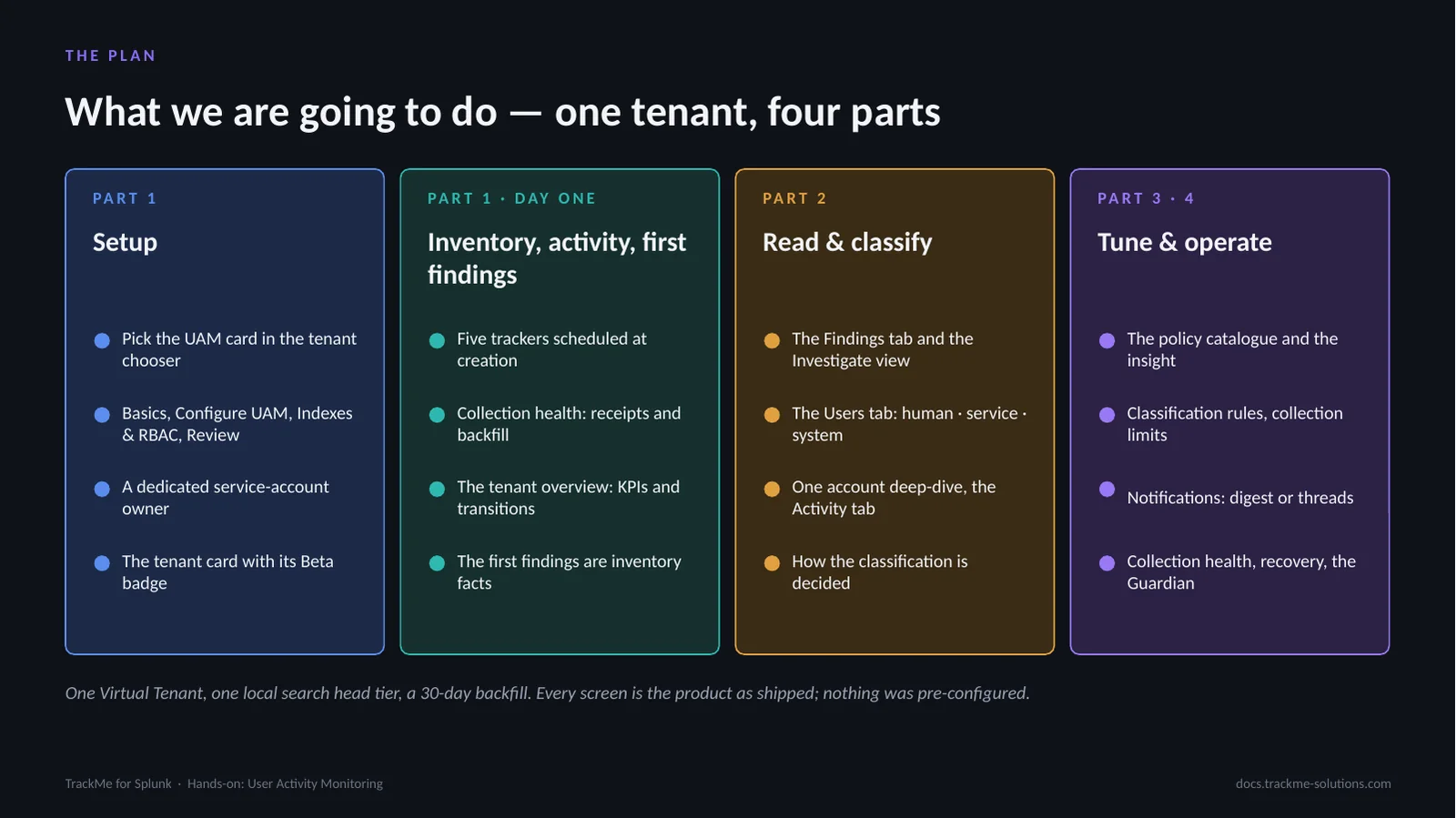Click the teal bullet next to 'The tenant overview'
1456x818 pixels.
[437, 489]
